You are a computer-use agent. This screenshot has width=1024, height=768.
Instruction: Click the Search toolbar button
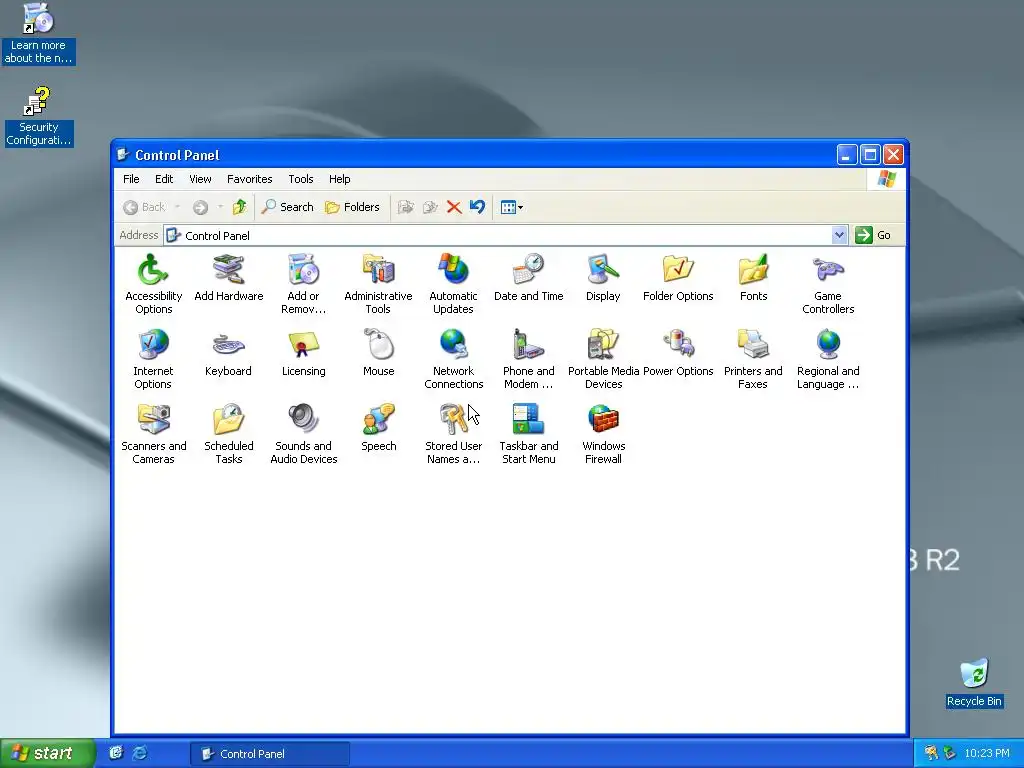pos(287,207)
